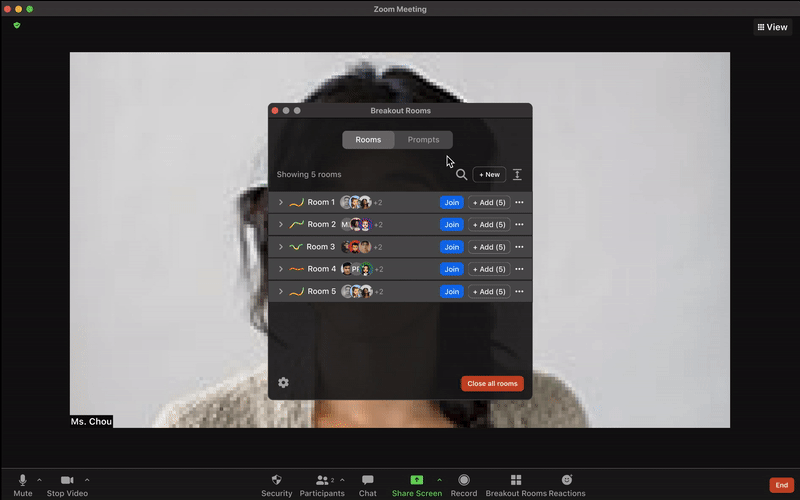The width and height of the screenshot is (800, 500).
Task: Add participants to Room 3
Action: [489, 247]
